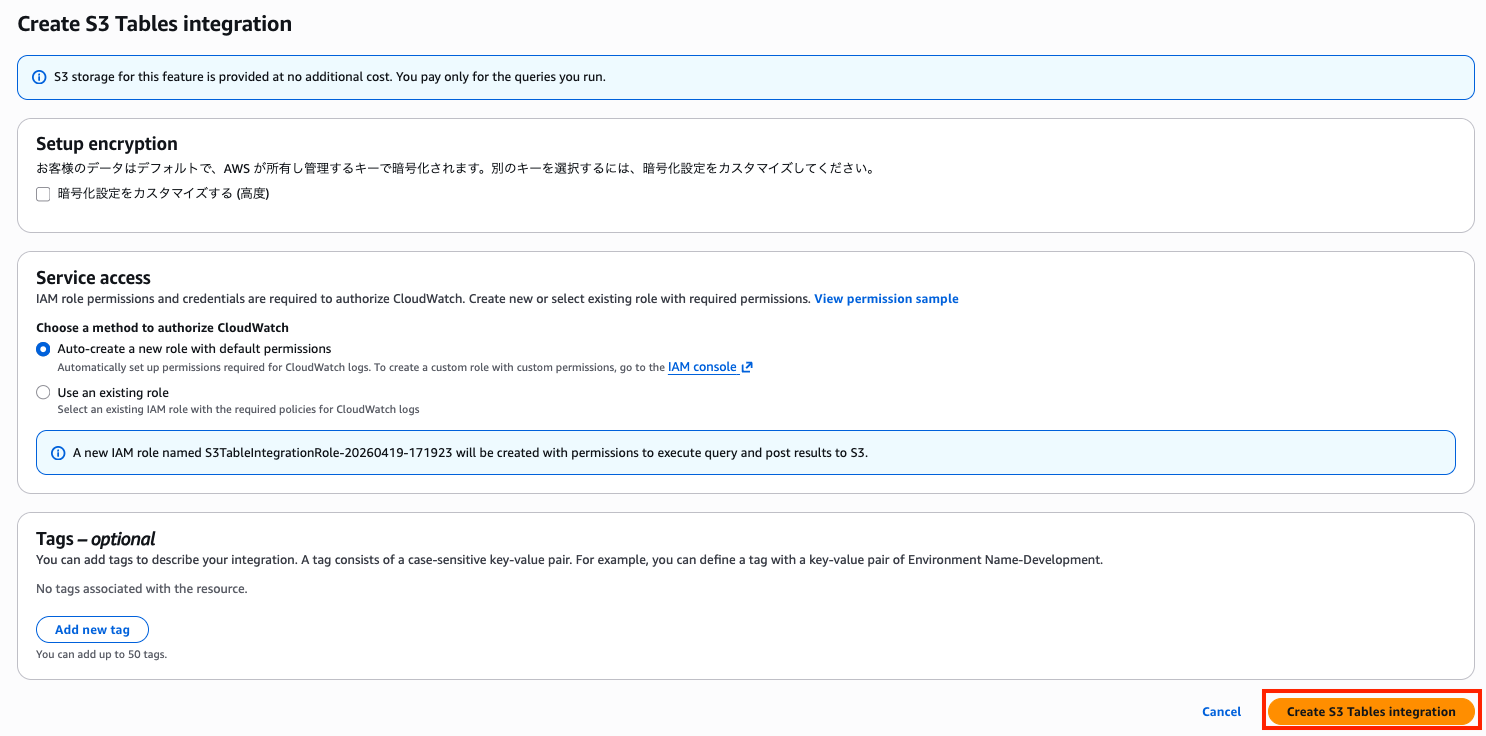Click the No tags associated with the resource text
The height and width of the screenshot is (736, 1486).
[x=141, y=589]
